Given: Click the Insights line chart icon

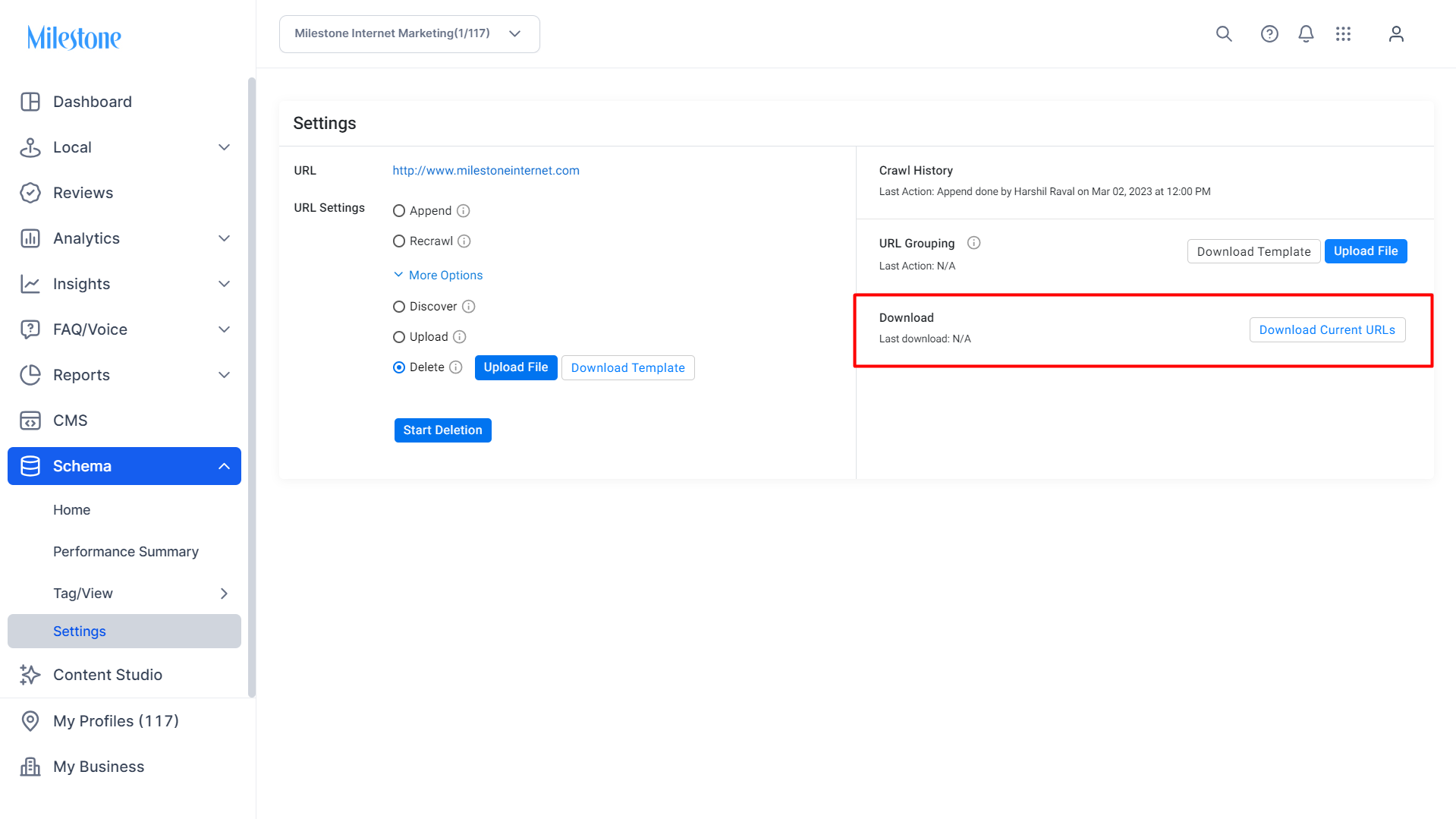Looking at the screenshot, I should click(x=30, y=284).
